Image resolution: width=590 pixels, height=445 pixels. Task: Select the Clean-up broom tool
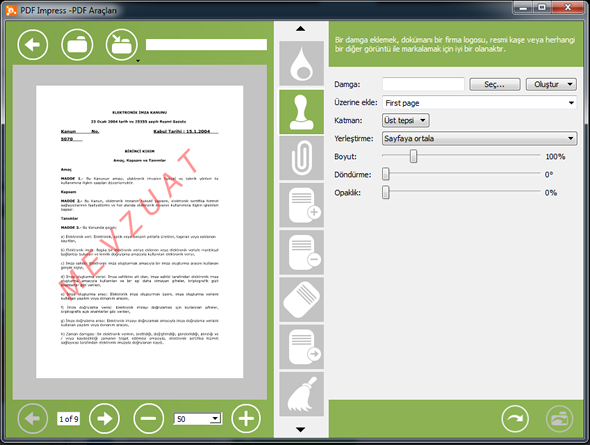[301, 394]
